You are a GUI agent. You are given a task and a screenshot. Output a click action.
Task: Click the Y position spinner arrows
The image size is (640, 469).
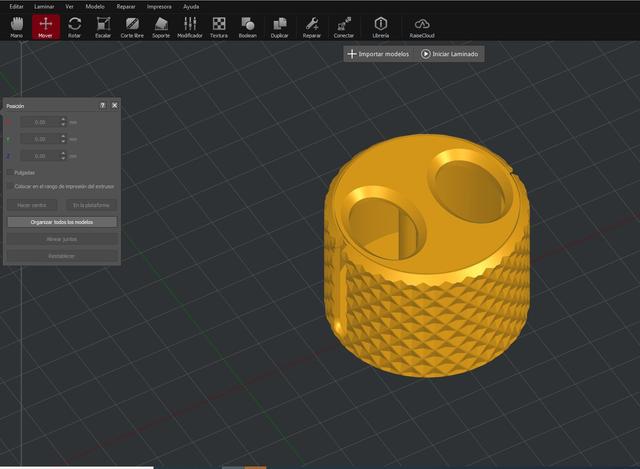(63, 139)
